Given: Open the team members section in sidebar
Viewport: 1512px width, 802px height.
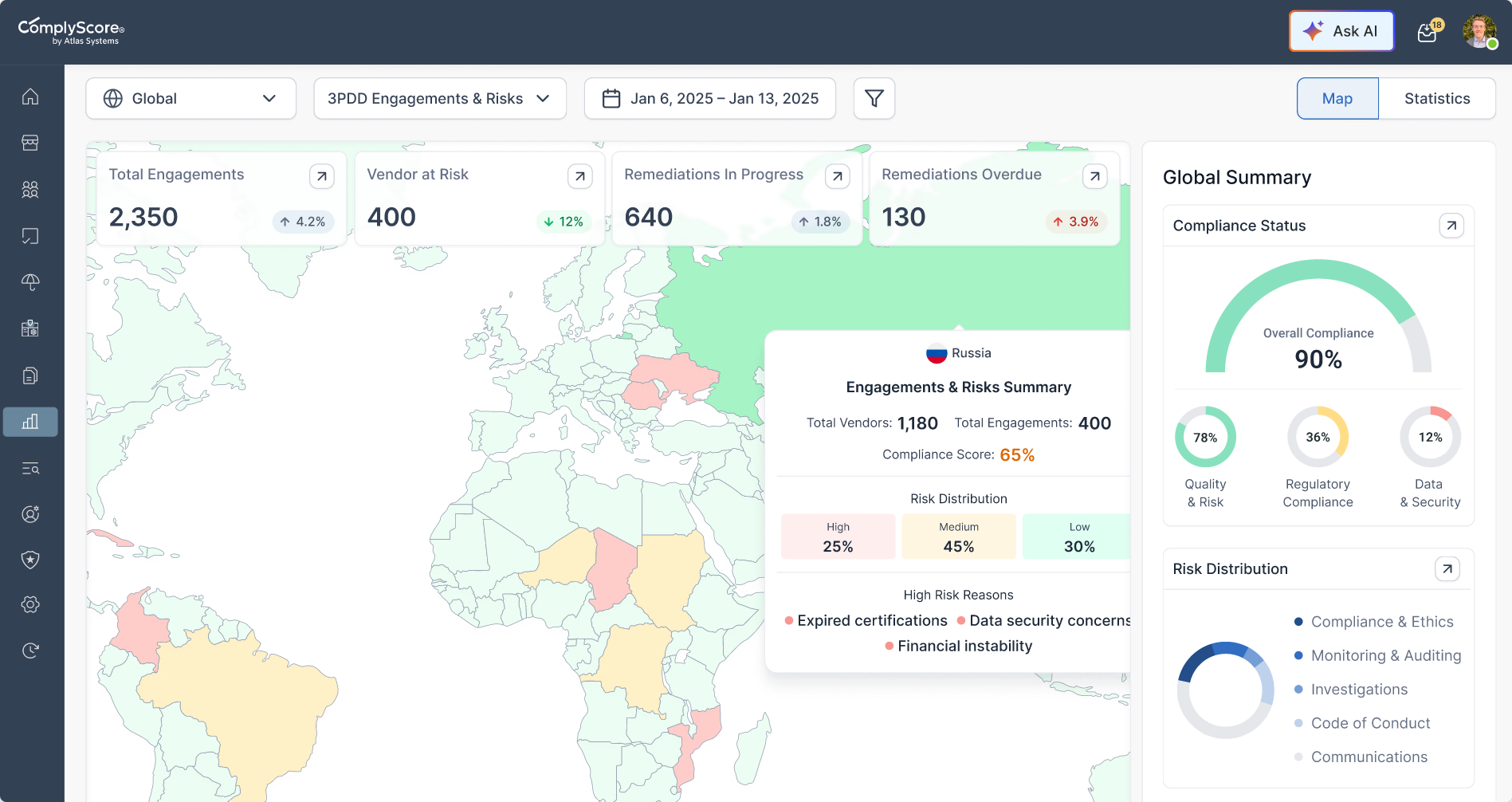Looking at the screenshot, I should tap(30, 189).
